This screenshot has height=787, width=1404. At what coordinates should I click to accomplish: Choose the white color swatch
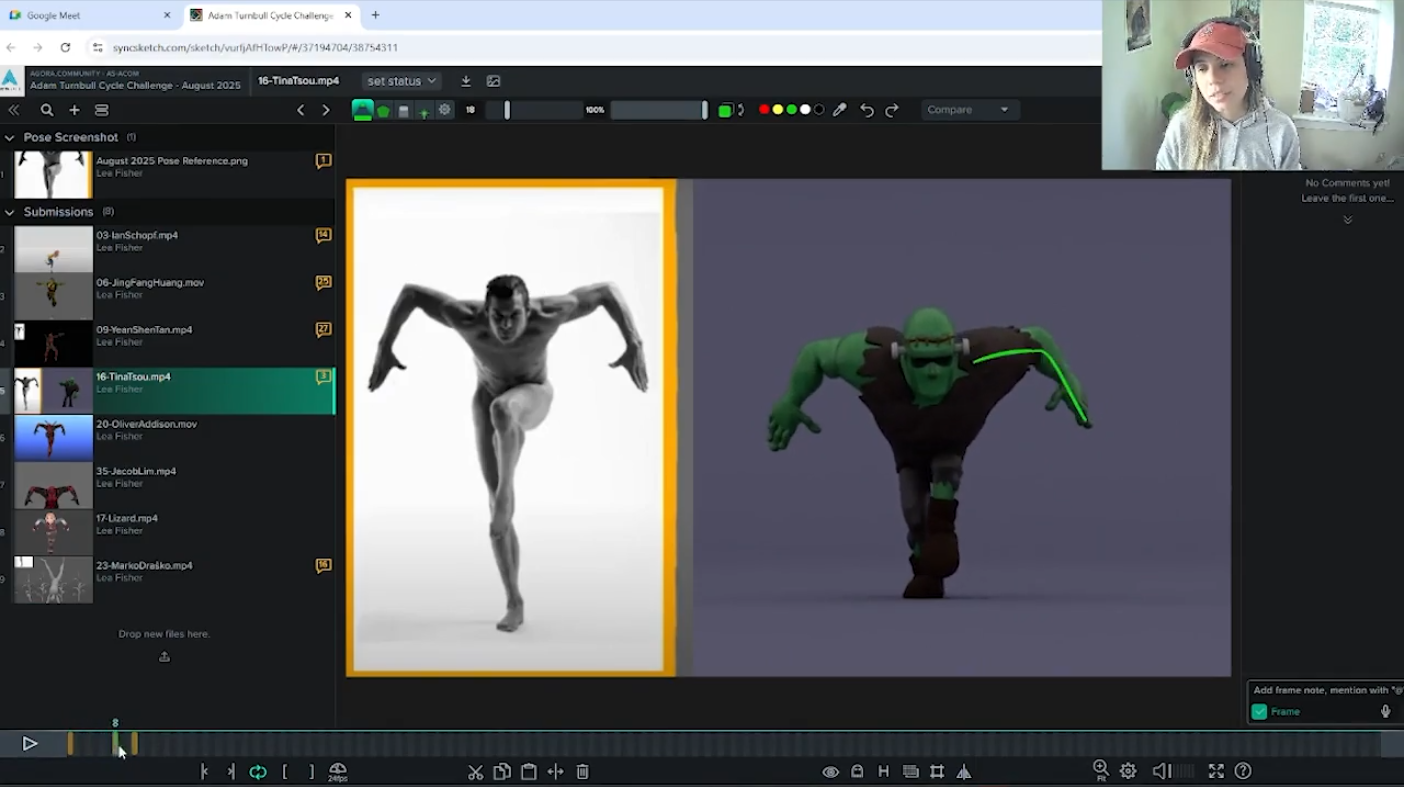click(x=805, y=110)
